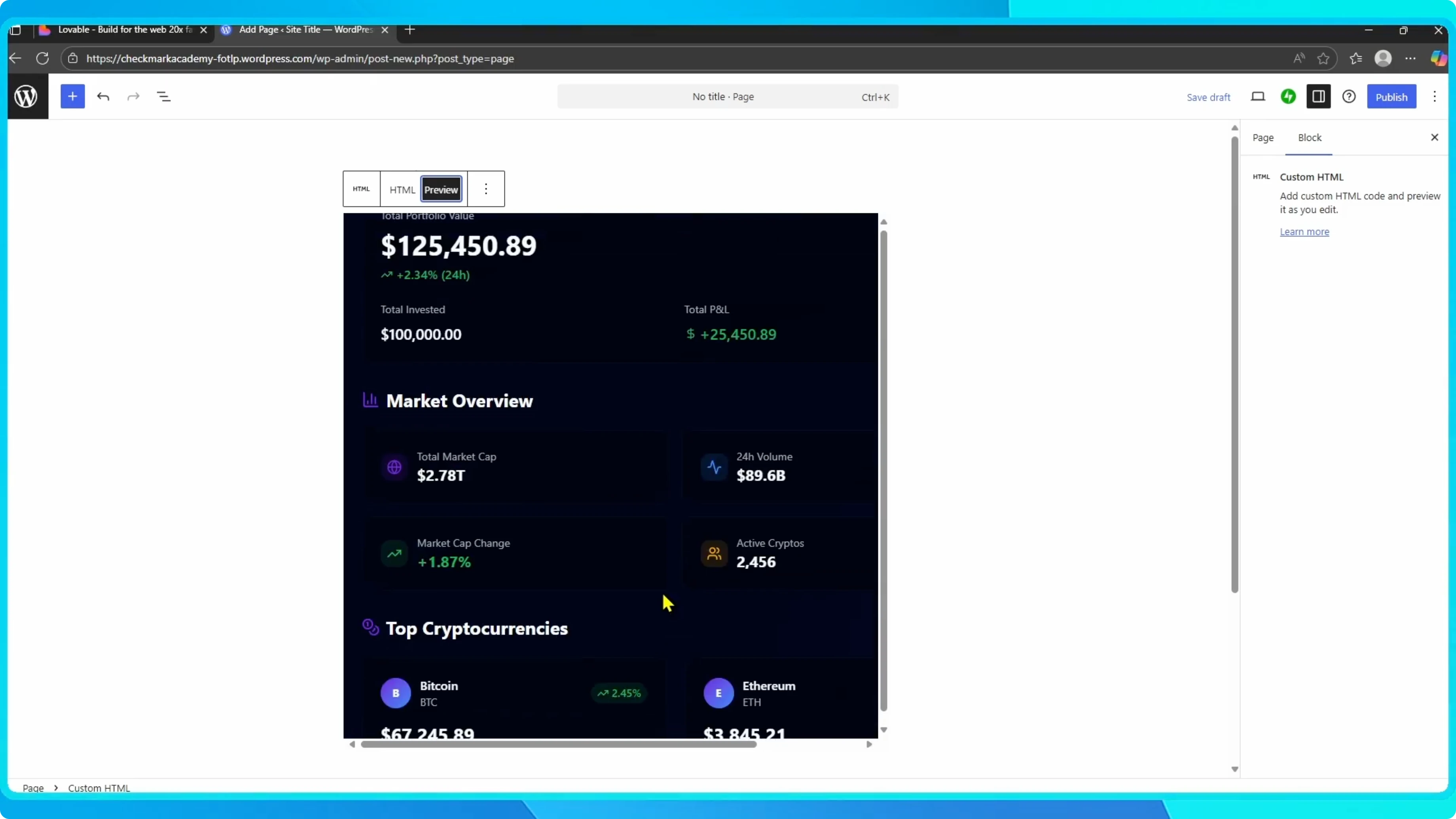Screen dimensions: 1456x819
Task: Click the Save draft link
Action: [1208, 97]
